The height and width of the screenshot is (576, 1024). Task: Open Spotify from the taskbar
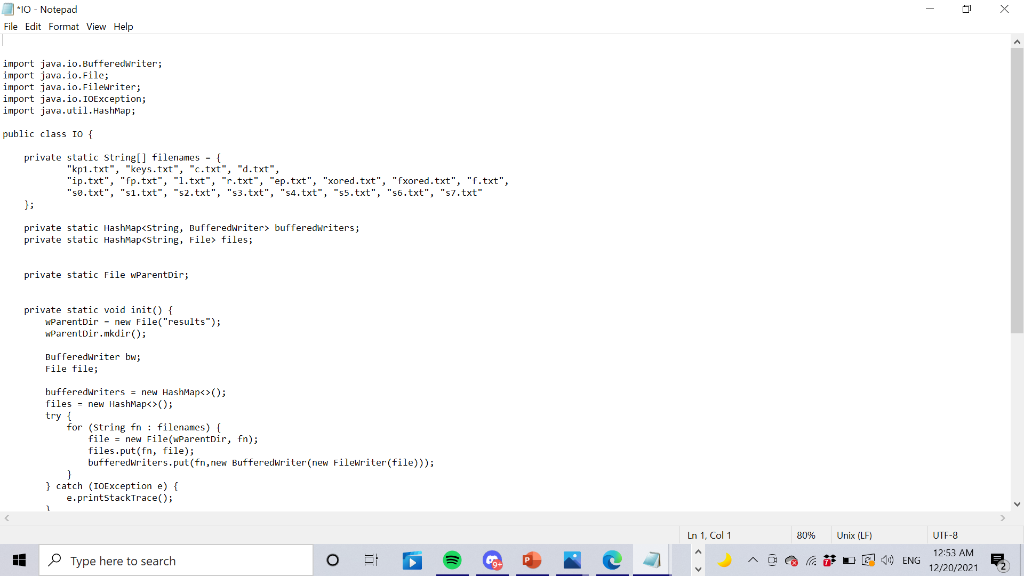coord(453,559)
